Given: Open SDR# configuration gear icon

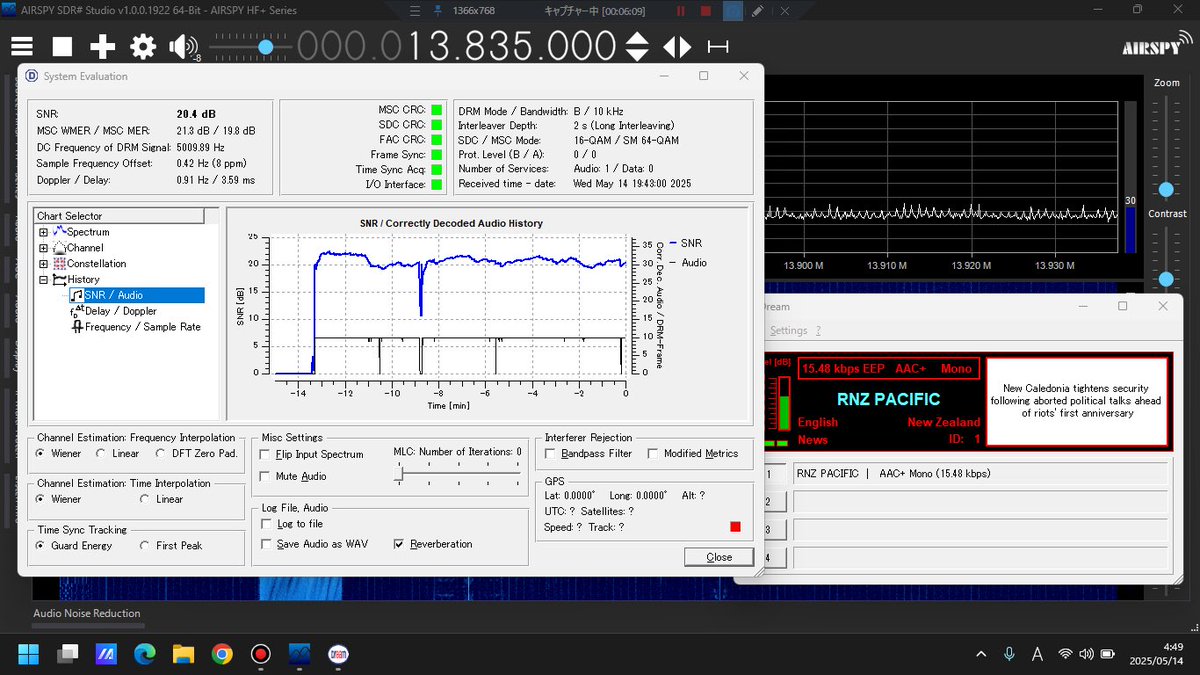Looking at the screenshot, I should point(143,46).
